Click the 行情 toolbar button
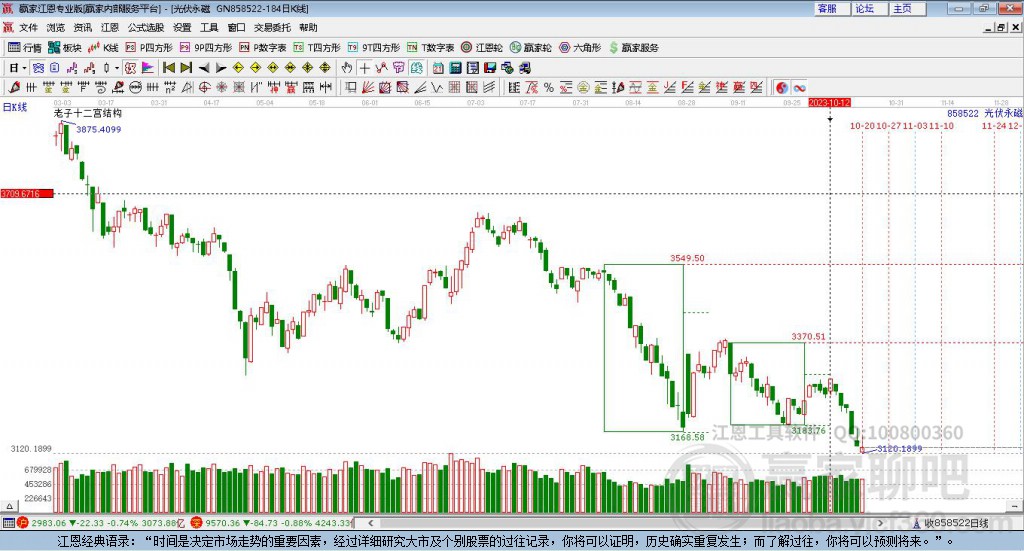The width and height of the screenshot is (1024, 551). (x=25, y=48)
